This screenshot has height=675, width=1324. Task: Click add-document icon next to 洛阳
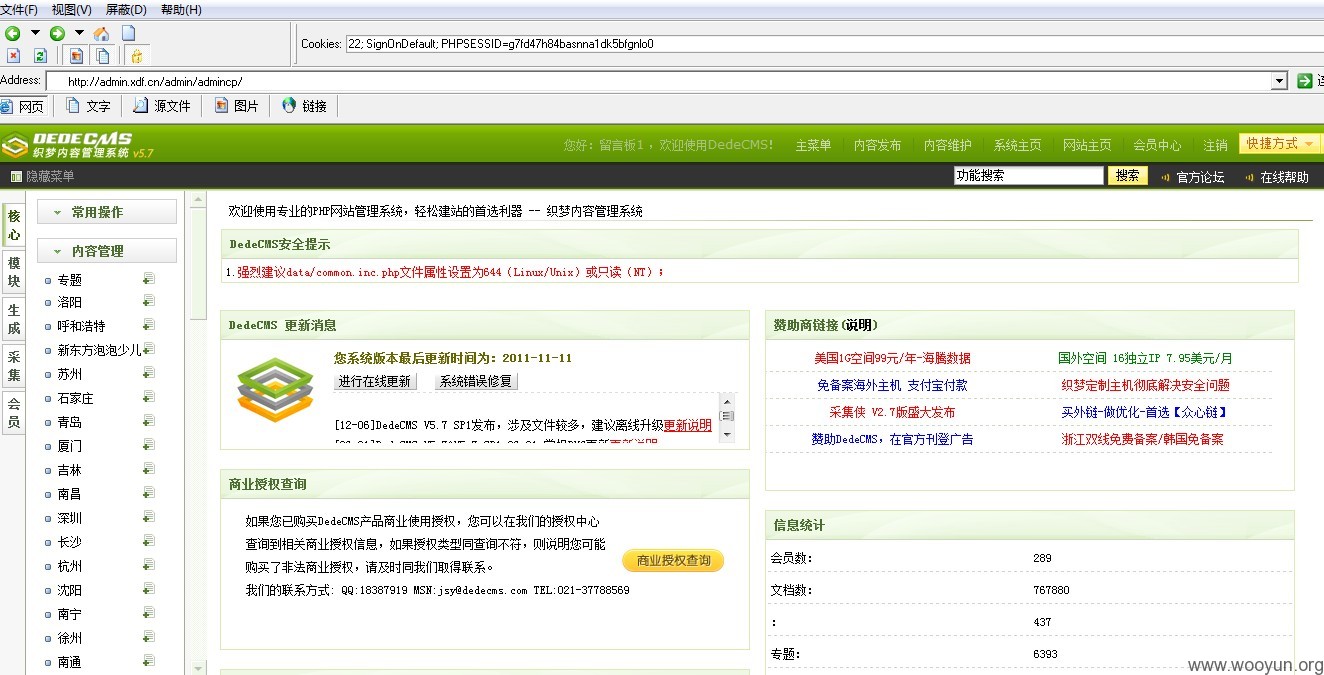pyautogui.click(x=148, y=301)
